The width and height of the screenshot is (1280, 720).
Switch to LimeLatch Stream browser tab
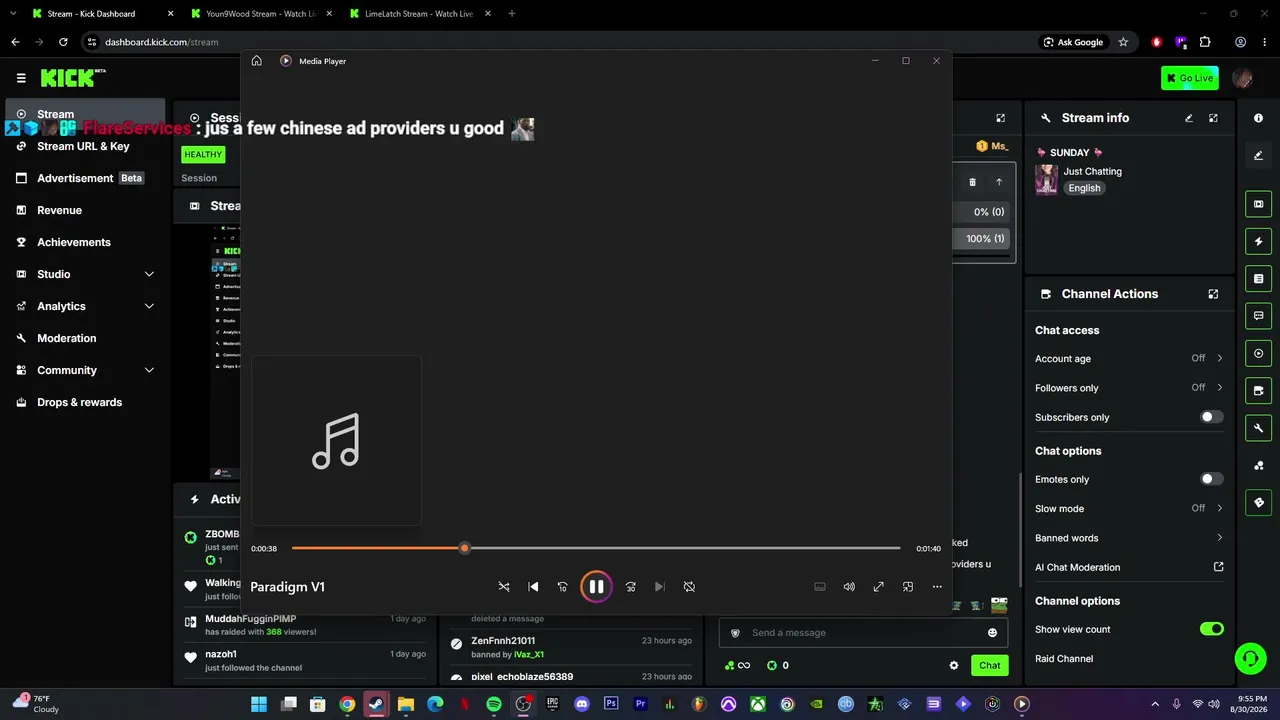417,14
